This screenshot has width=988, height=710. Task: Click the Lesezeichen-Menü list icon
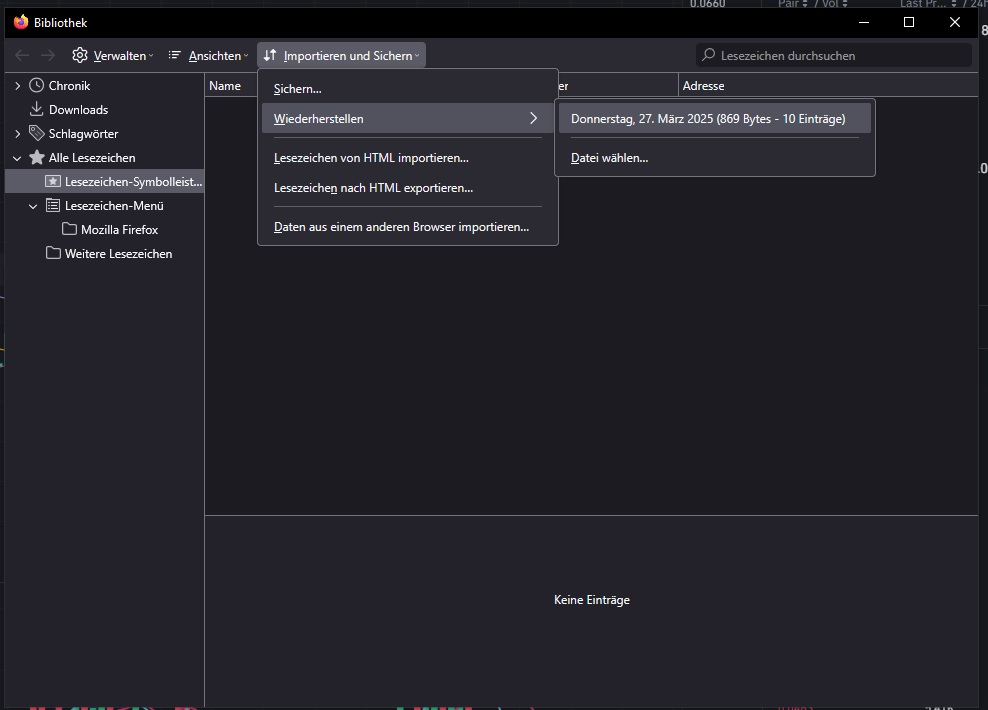53,205
